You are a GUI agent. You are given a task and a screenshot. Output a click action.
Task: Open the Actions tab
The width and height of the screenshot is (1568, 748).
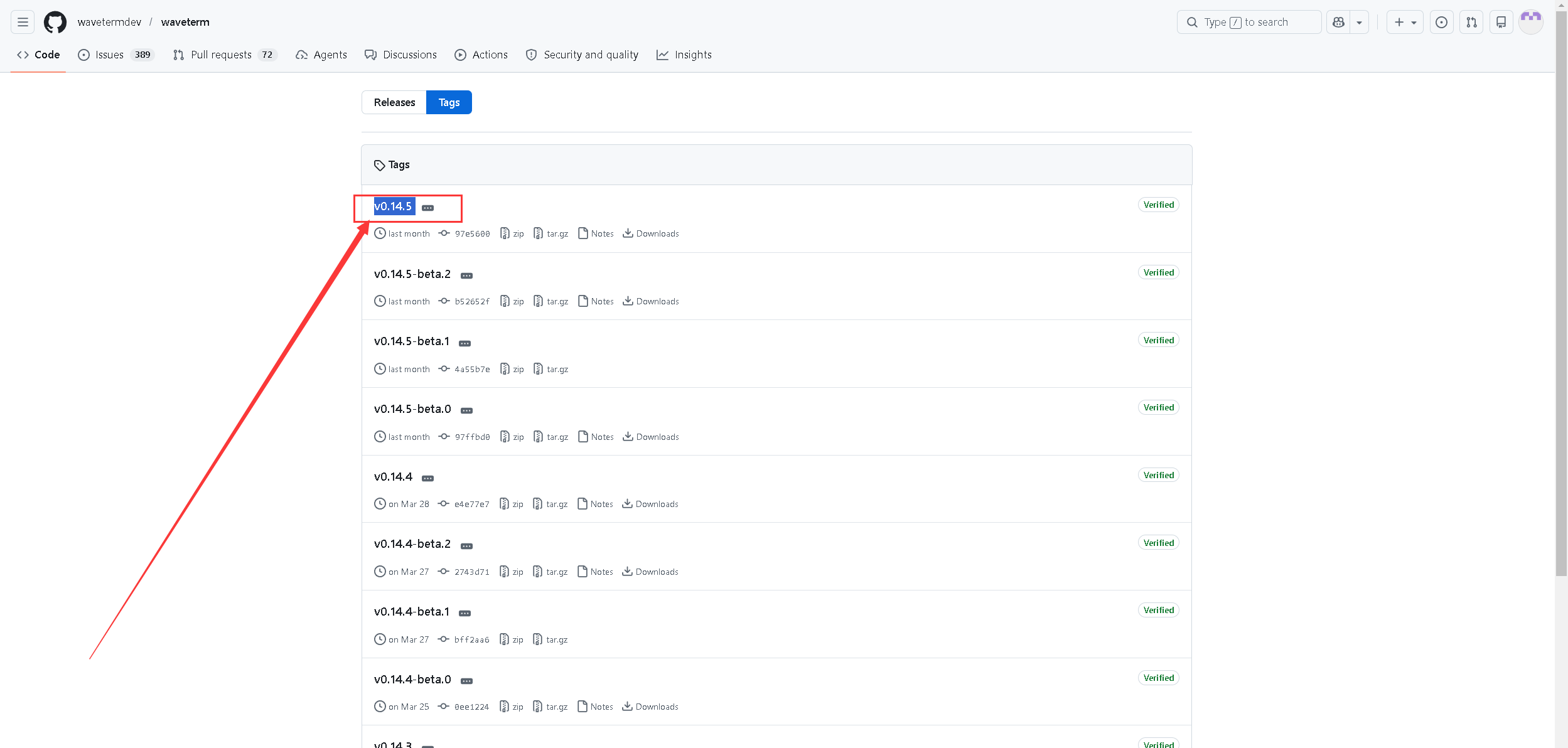[x=481, y=55]
